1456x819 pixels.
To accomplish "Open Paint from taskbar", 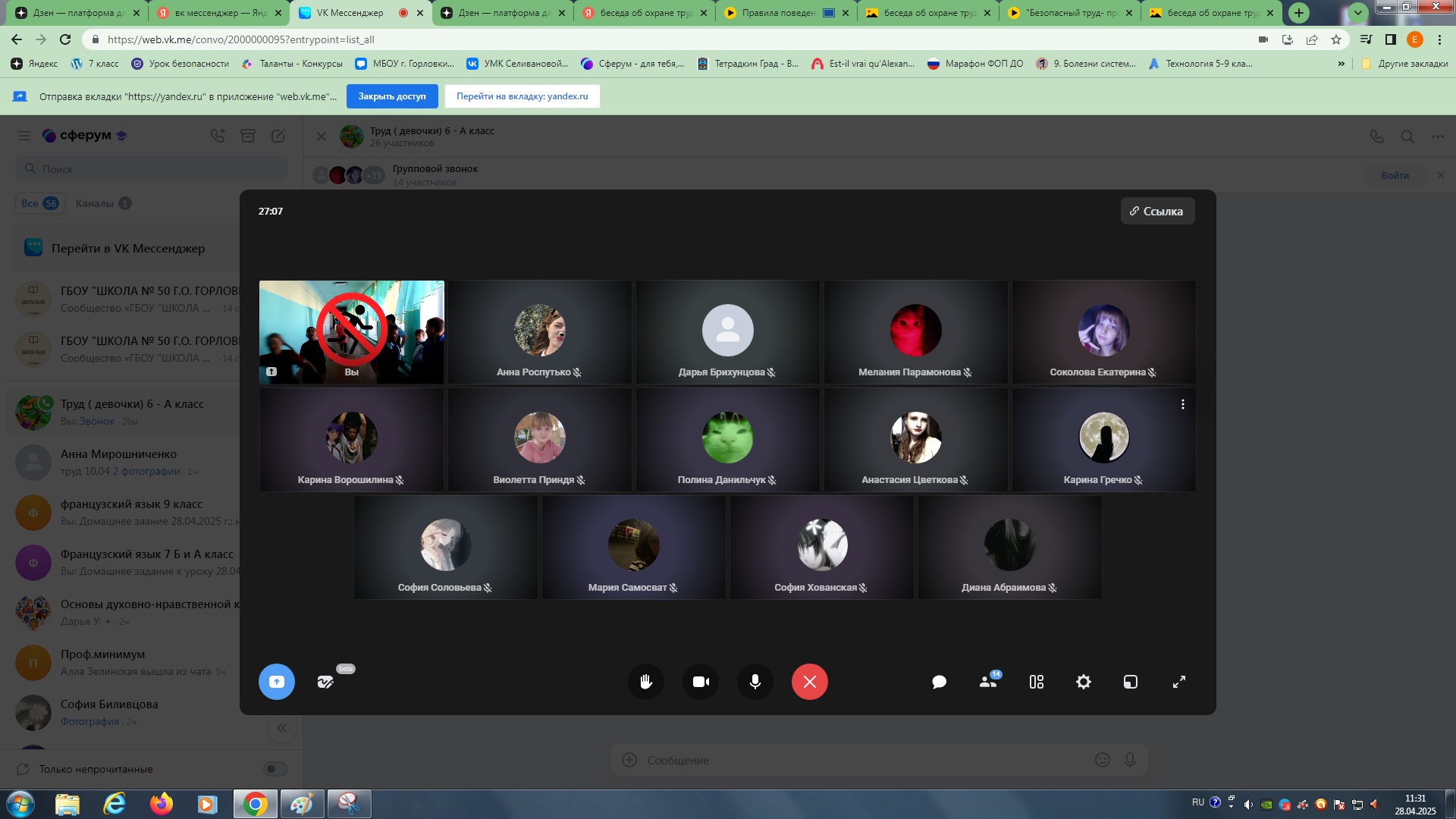I will 301,804.
